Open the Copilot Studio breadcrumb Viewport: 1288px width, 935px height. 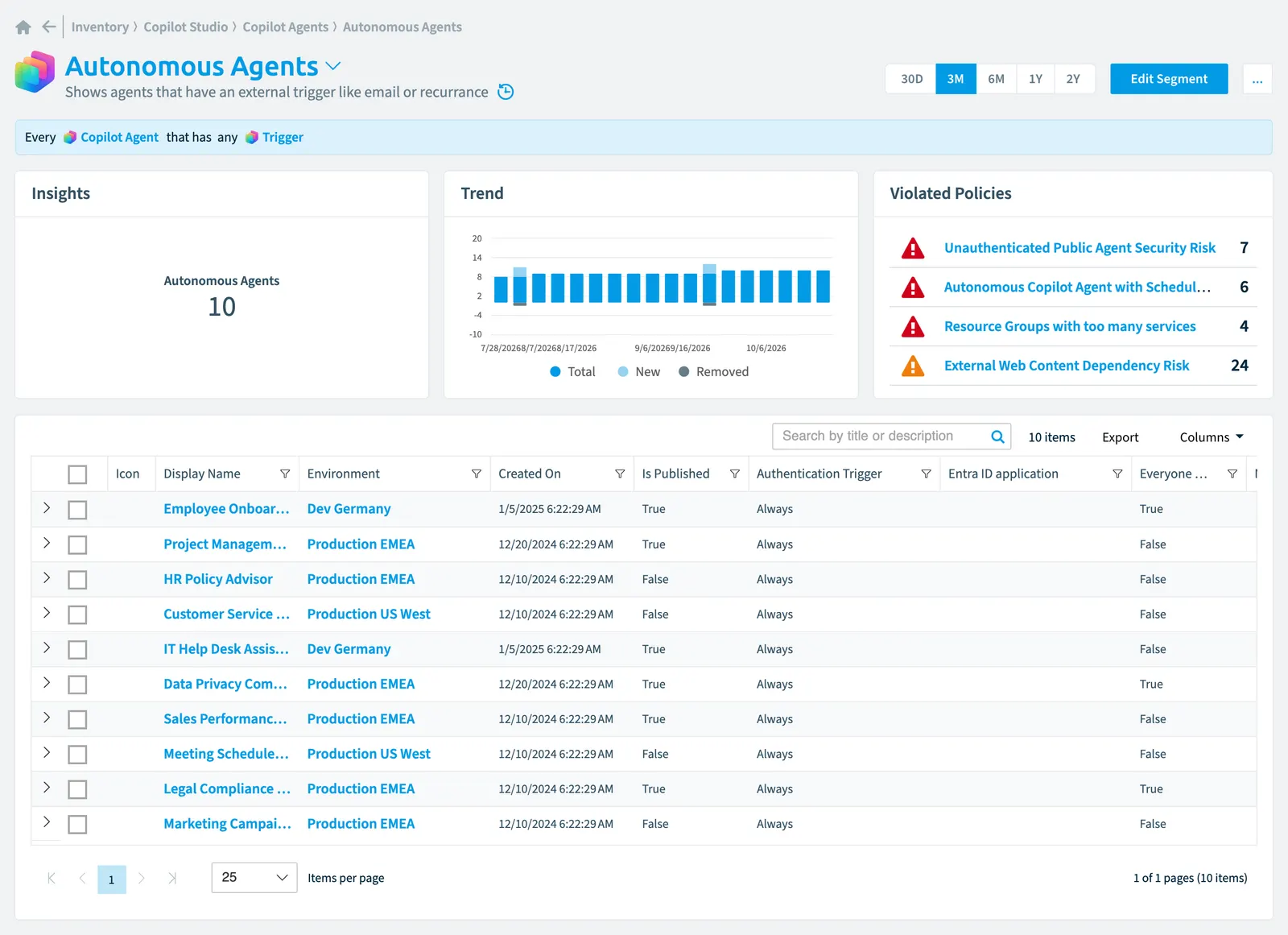click(x=186, y=27)
